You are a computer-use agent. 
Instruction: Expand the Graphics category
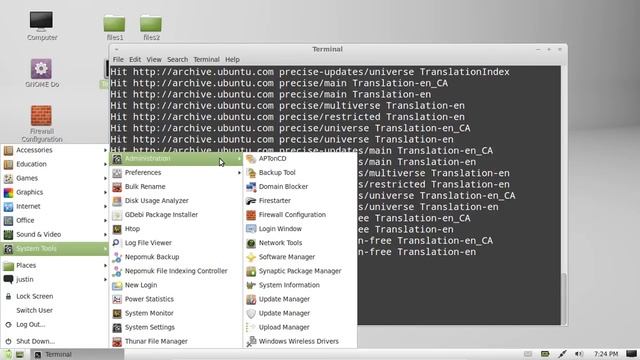click(x=54, y=192)
